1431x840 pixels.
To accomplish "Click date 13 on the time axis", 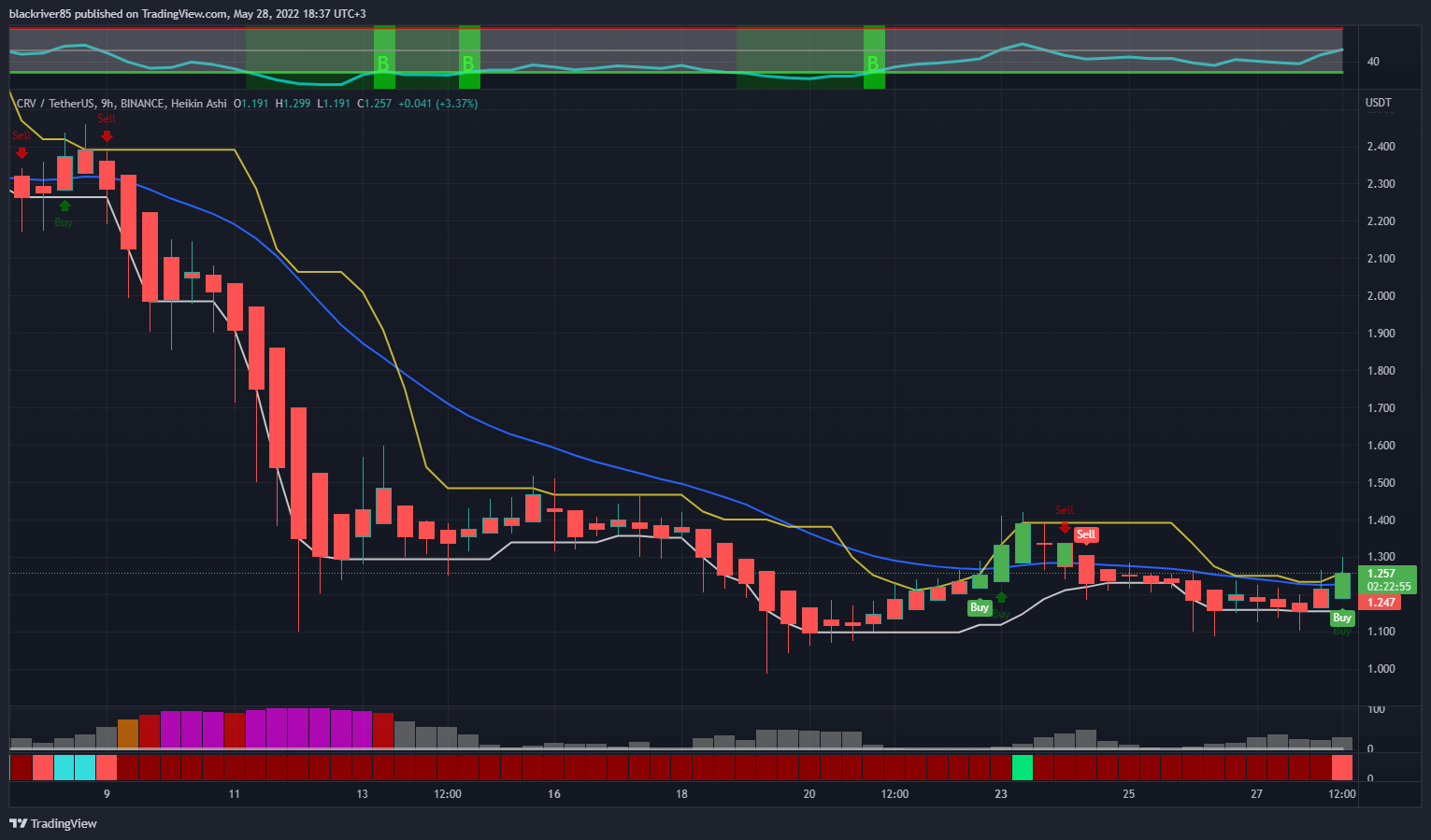I will point(362,794).
